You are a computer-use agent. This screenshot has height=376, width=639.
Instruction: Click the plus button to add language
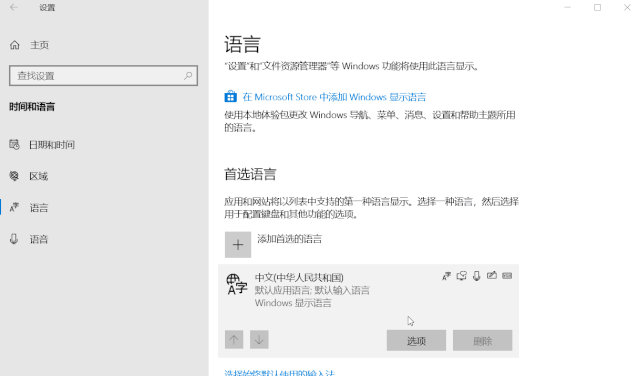(238, 244)
